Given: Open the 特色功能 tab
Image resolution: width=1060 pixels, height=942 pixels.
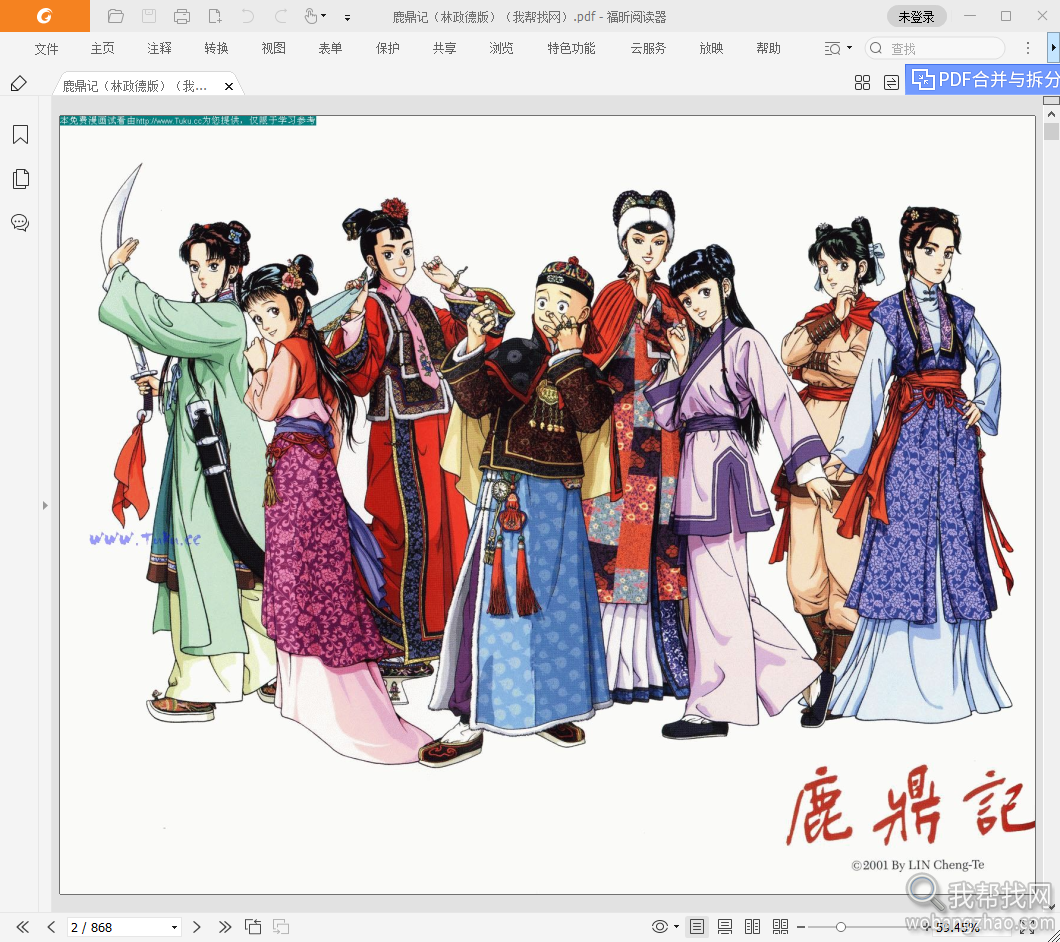Looking at the screenshot, I should (x=571, y=49).
